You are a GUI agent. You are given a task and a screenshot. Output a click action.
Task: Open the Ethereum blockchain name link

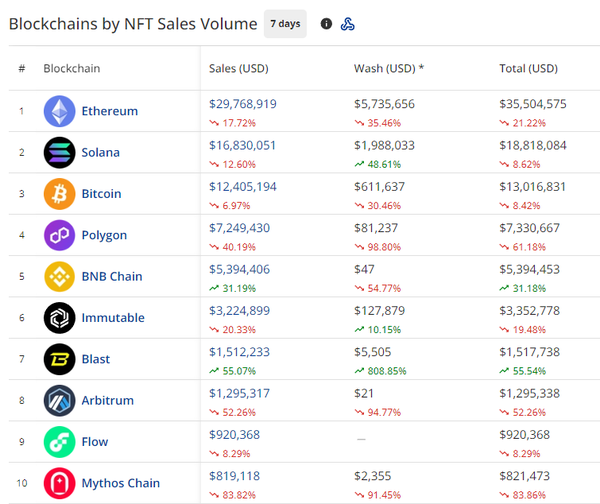coord(110,111)
